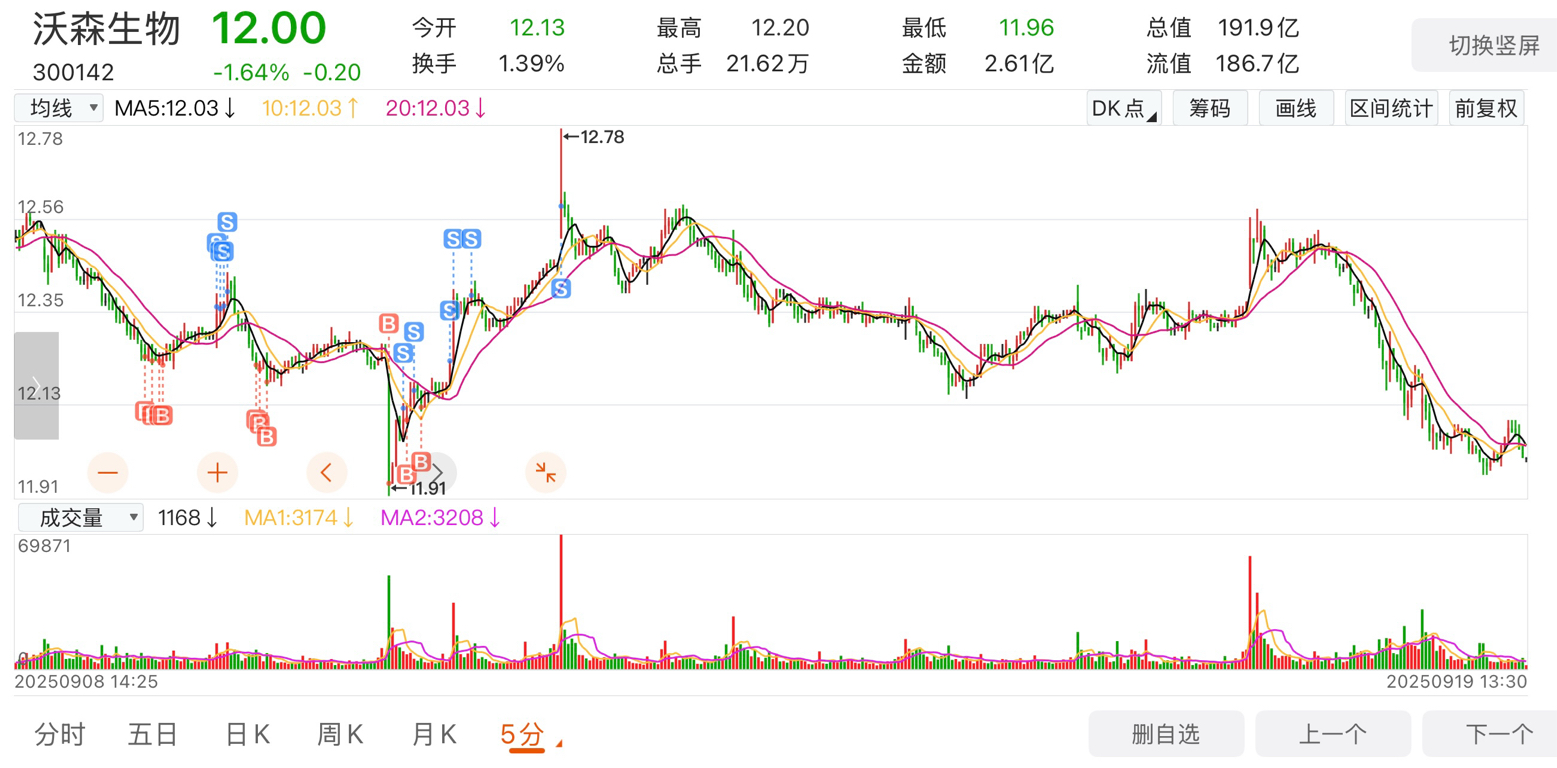The height and width of the screenshot is (768, 1557).
Task: Open the gray side panel handle with chevron
Action: 36,386
